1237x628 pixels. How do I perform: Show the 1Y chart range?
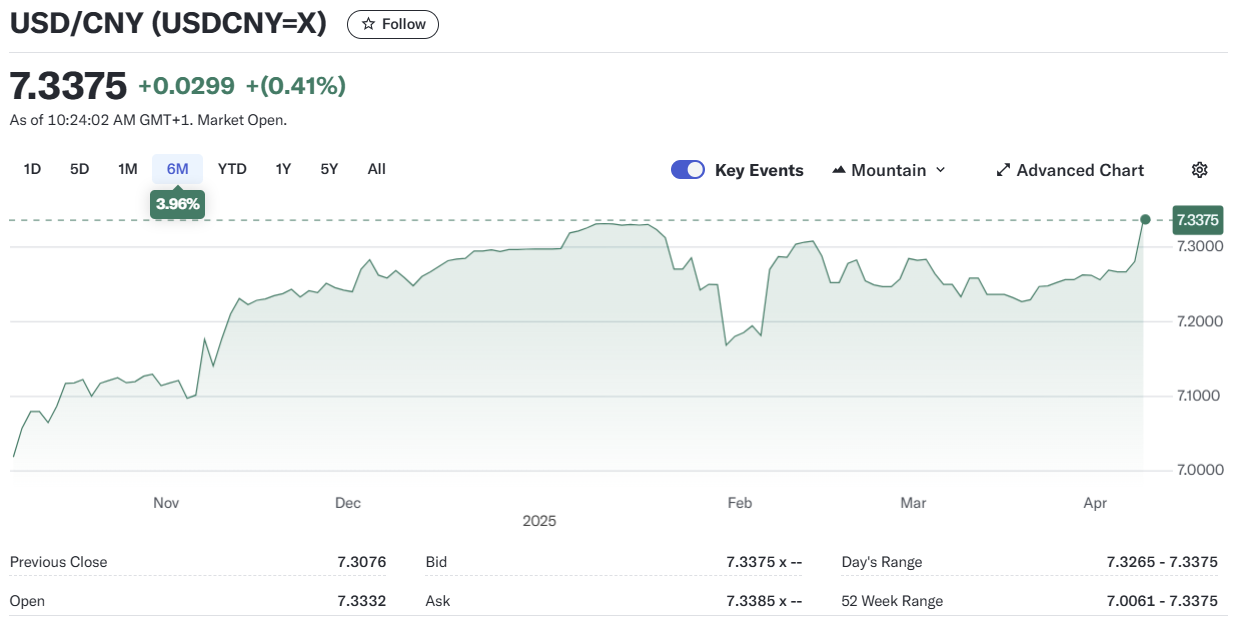283,169
